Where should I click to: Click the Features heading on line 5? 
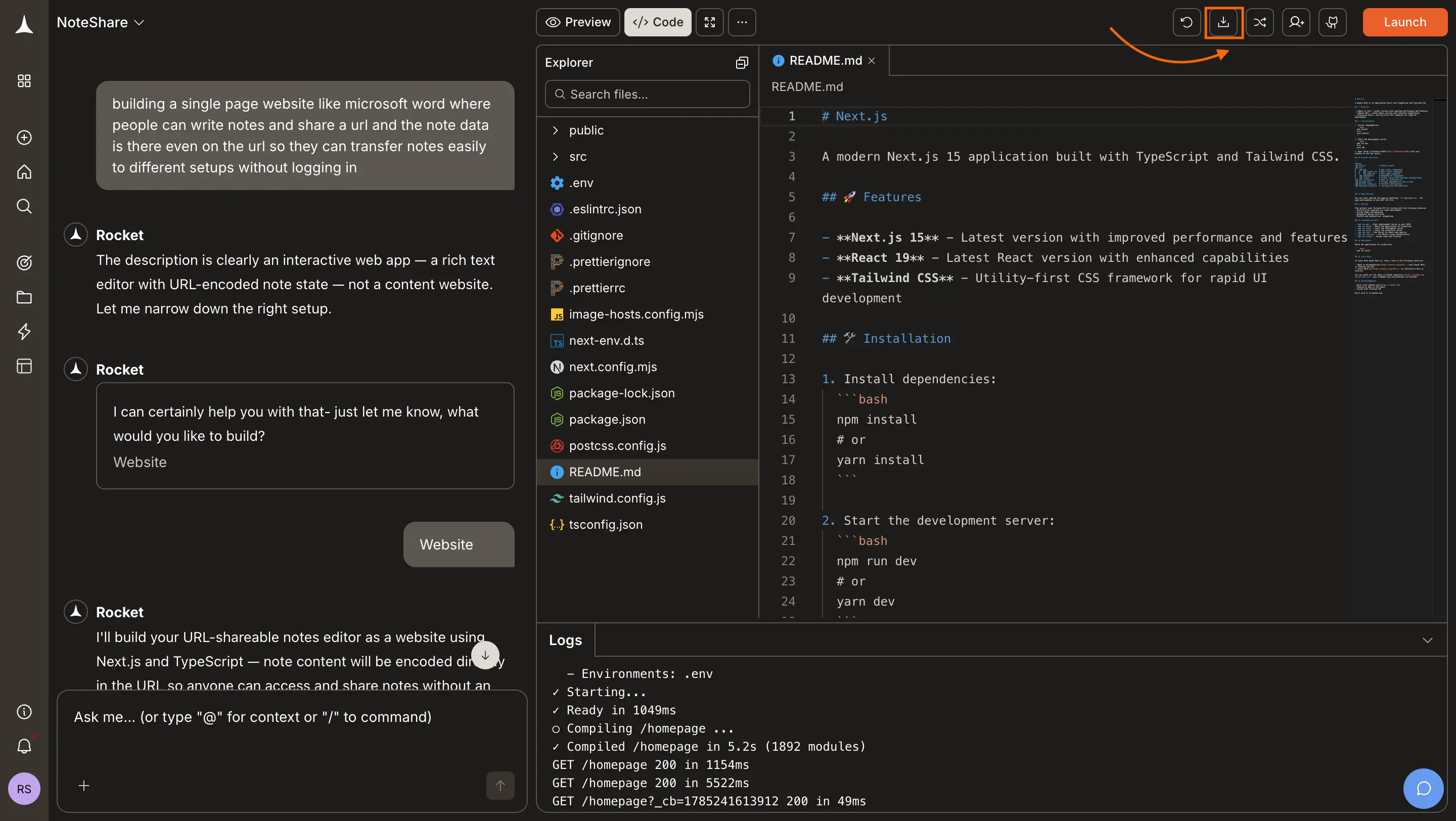point(871,197)
